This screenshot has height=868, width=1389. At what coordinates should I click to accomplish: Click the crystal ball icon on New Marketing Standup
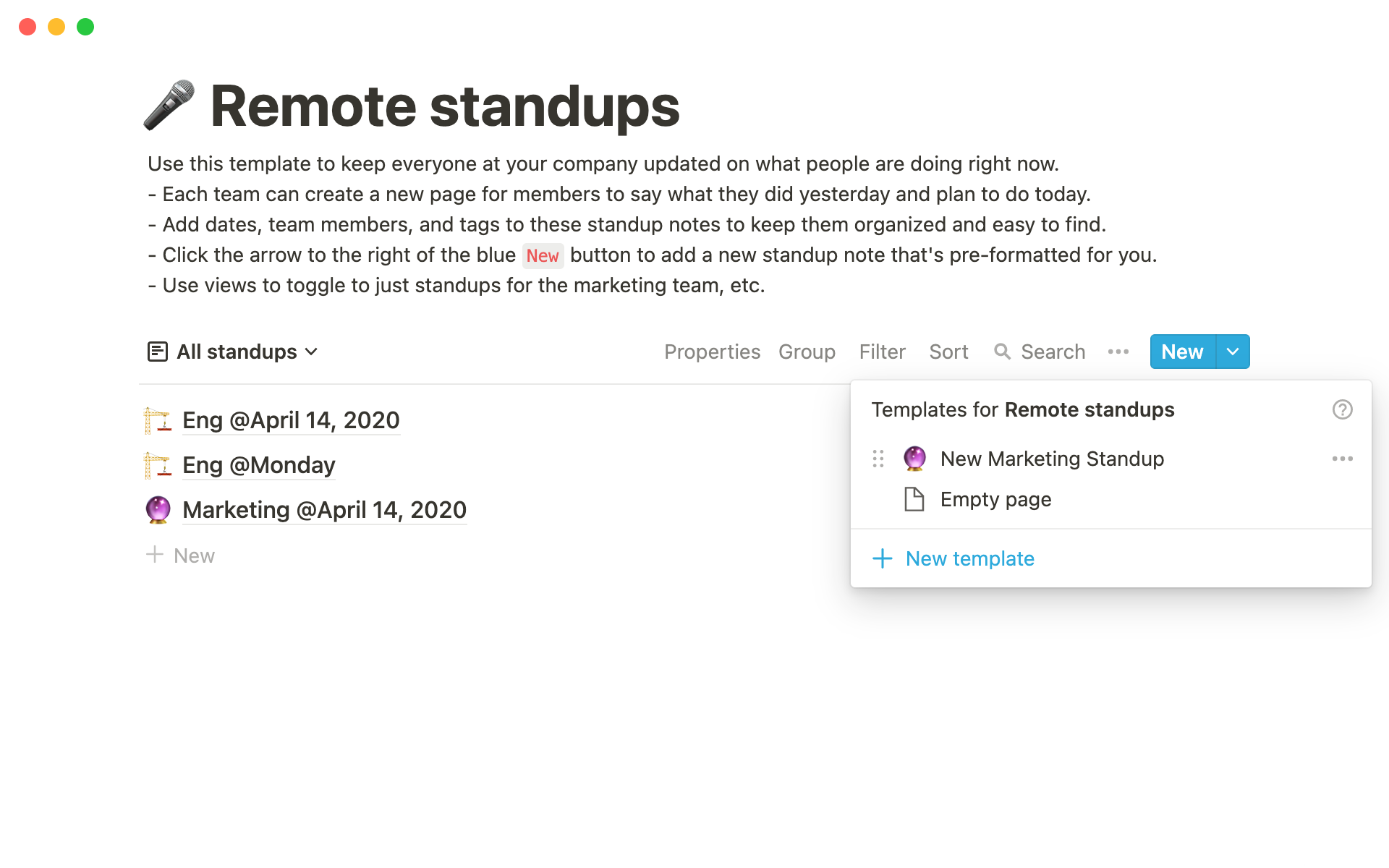point(914,459)
